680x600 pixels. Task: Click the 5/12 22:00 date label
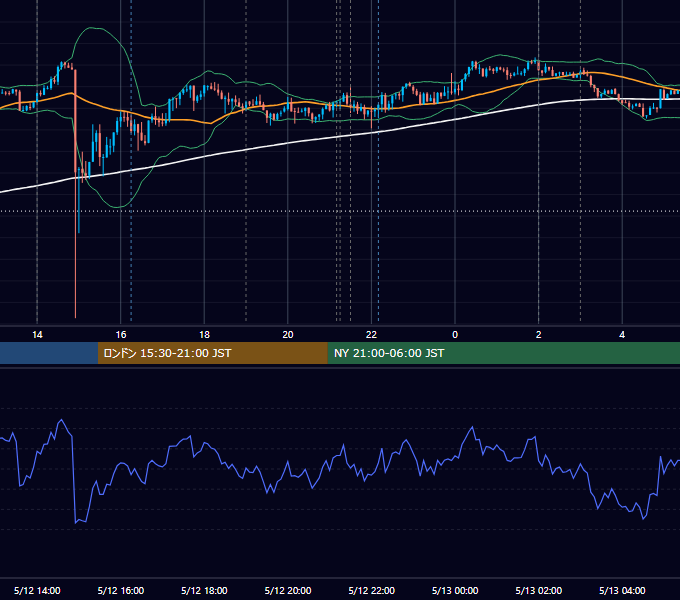pos(372,590)
